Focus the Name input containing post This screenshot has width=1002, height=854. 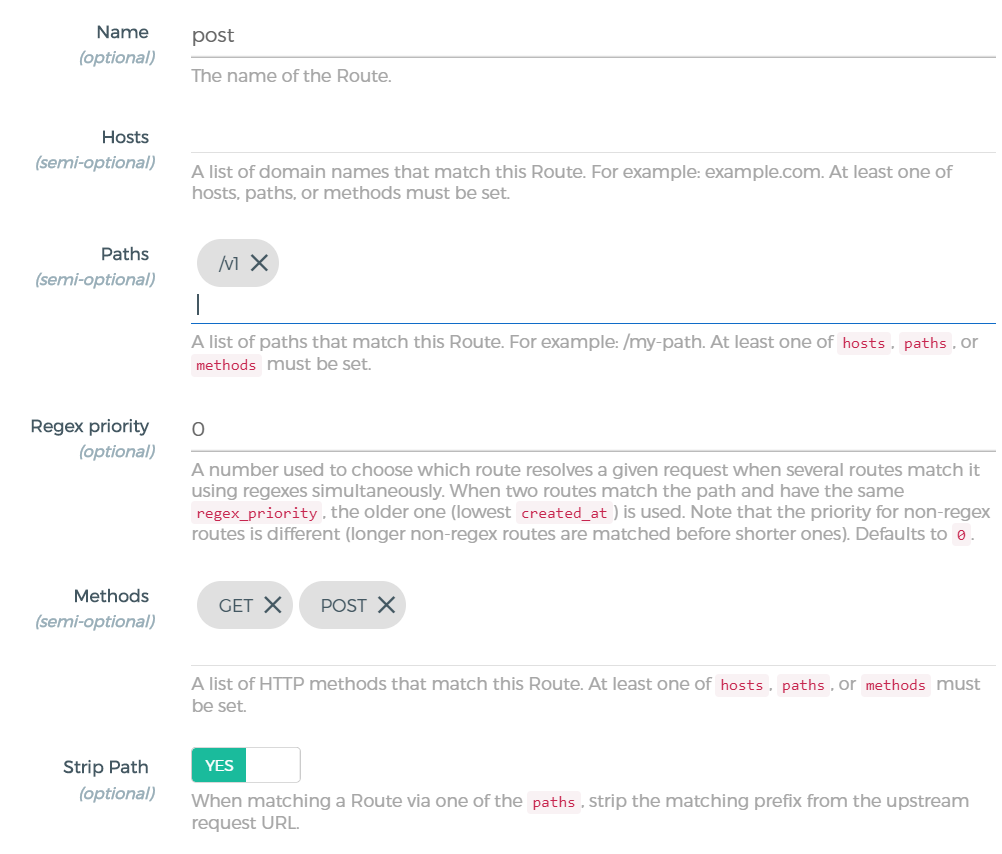coord(592,36)
